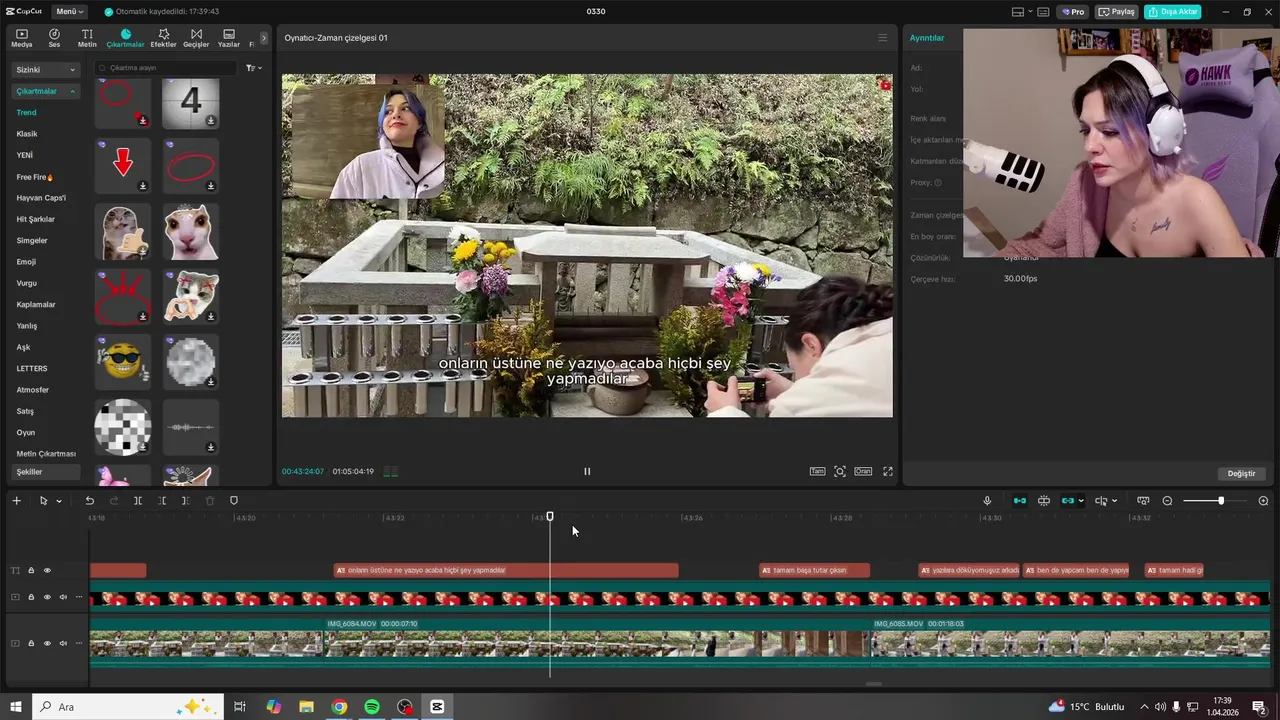Pick the countdown number 4 sticker
The width and height of the screenshot is (1280, 720).
pyautogui.click(x=190, y=103)
